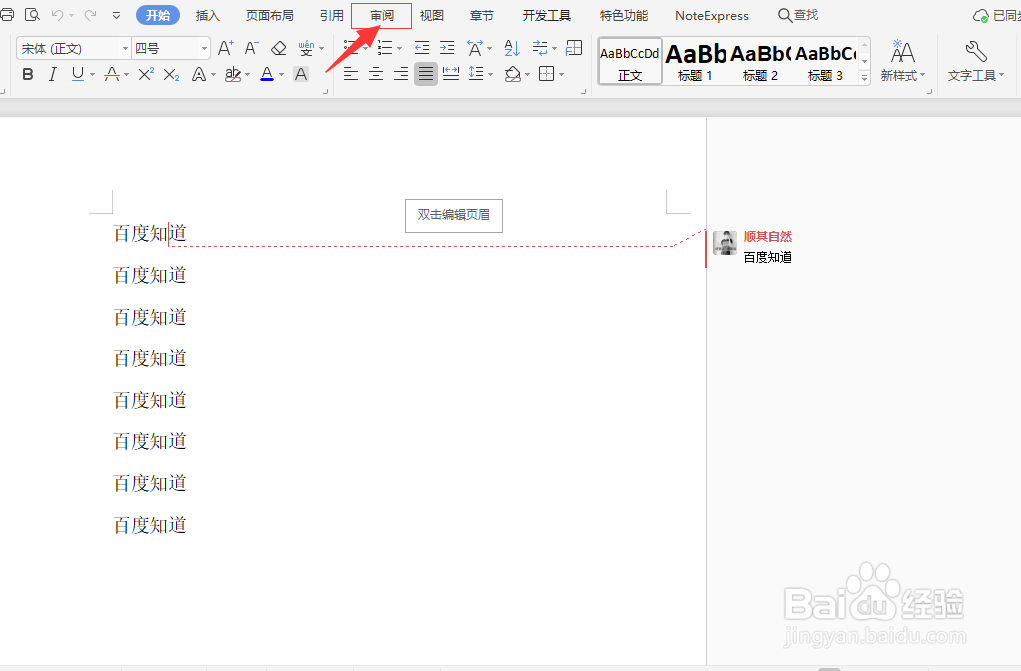Apply blue font color A

267,74
